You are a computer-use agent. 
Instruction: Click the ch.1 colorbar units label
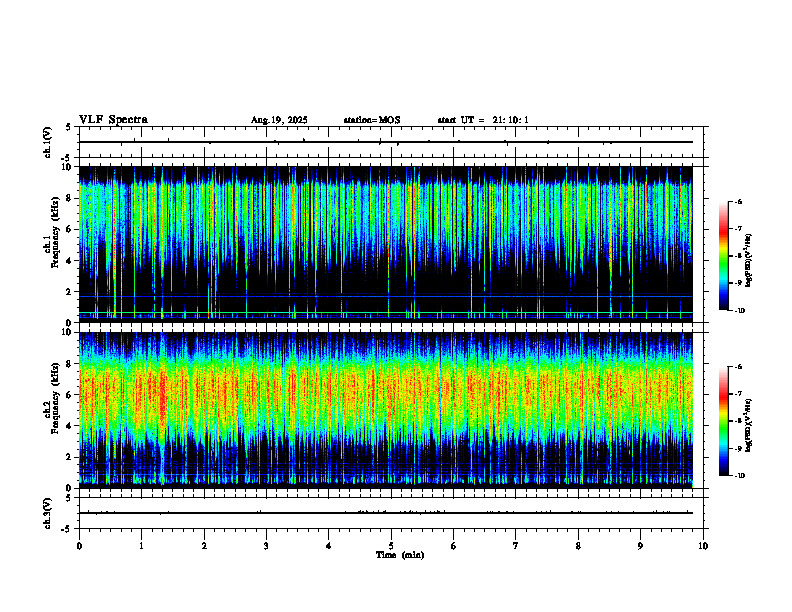pos(749,260)
